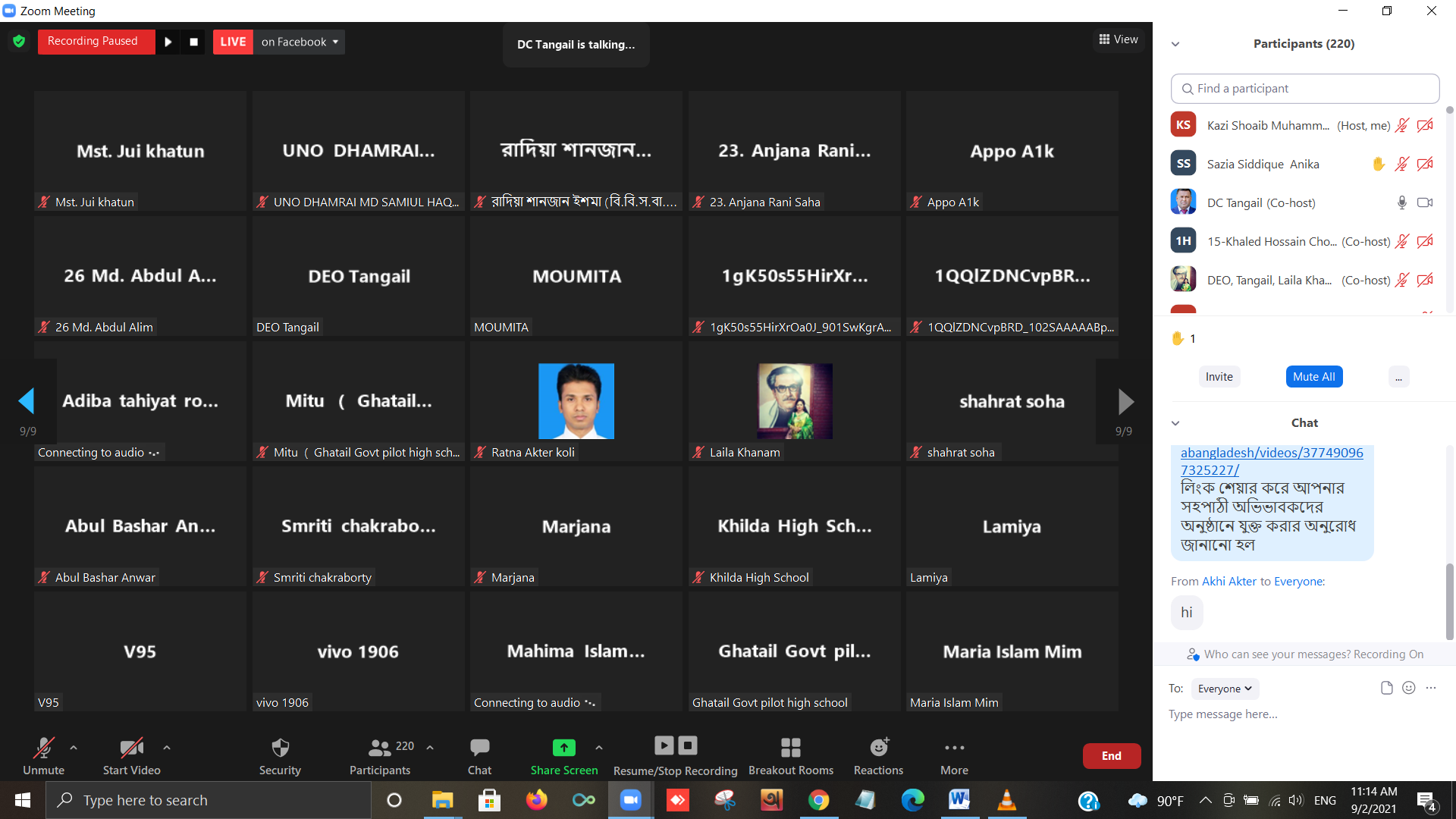
Task: Click the green Share Screen icon
Action: pos(563,748)
